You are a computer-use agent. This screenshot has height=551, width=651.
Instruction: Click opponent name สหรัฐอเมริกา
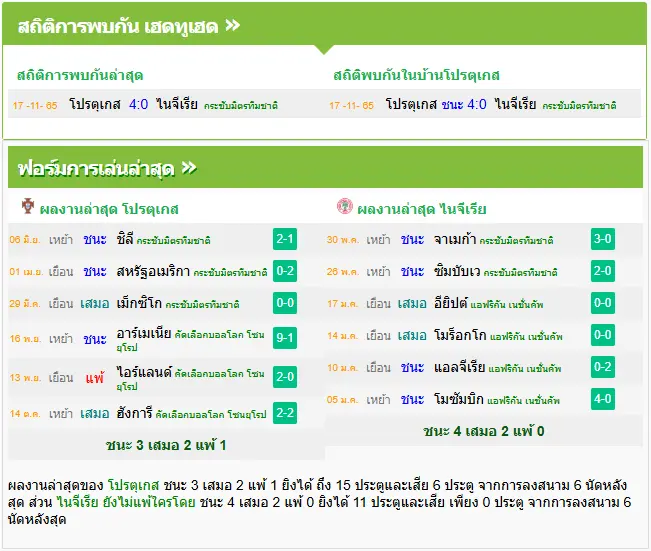coord(153,272)
